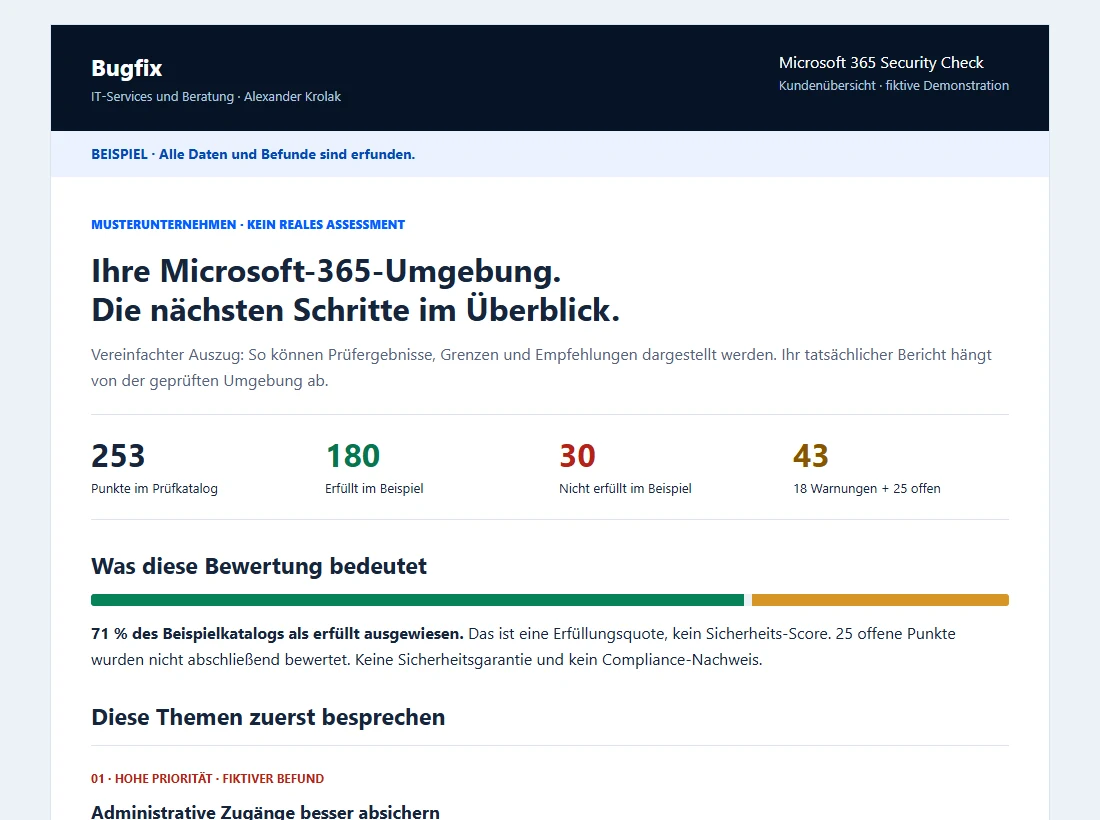This screenshot has height=820, width=1100.
Task: Click '71 % des Beispielkatalogs als erfüllt ausgewiesen.' text
Action: click(x=277, y=633)
